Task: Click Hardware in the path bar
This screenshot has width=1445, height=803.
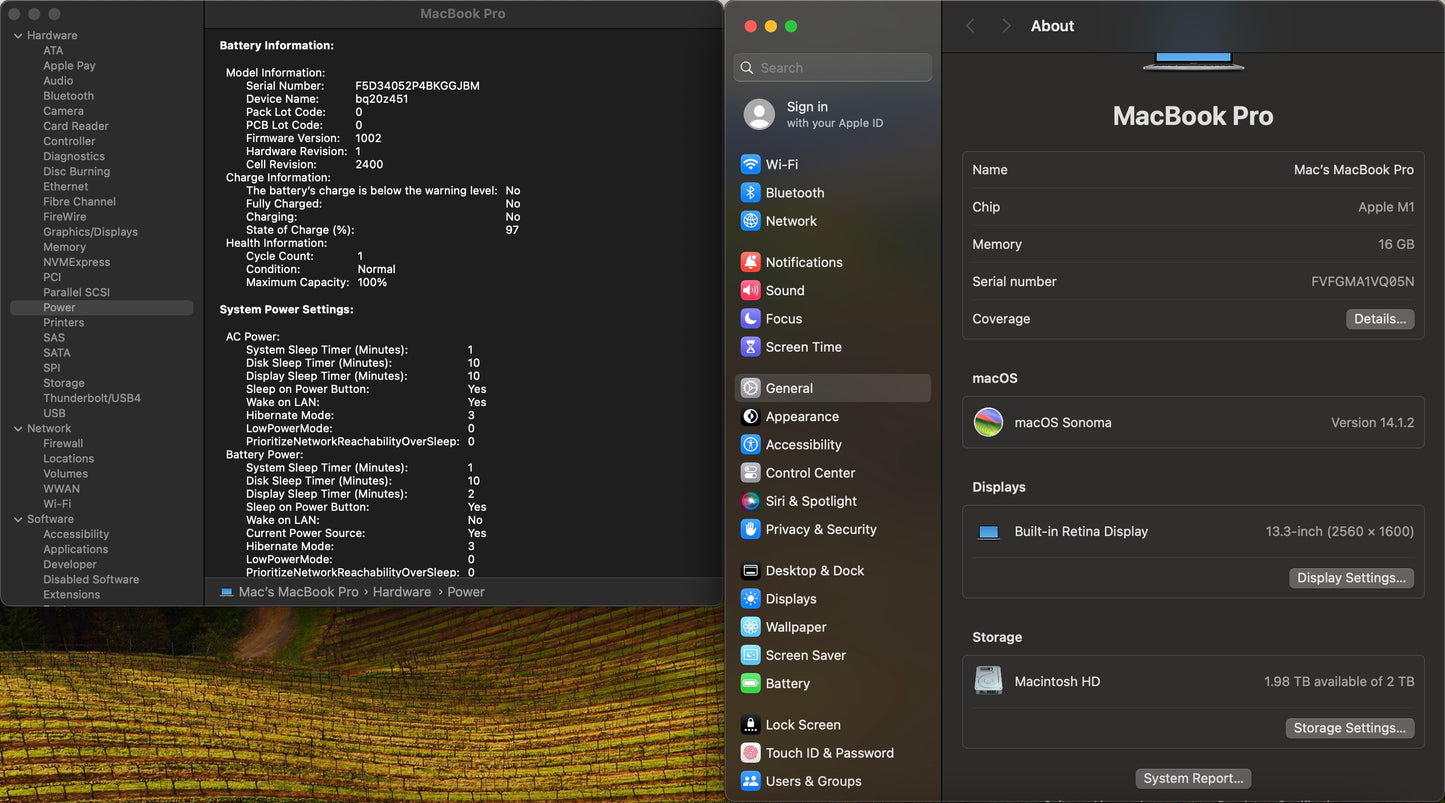Action: [x=402, y=592]
